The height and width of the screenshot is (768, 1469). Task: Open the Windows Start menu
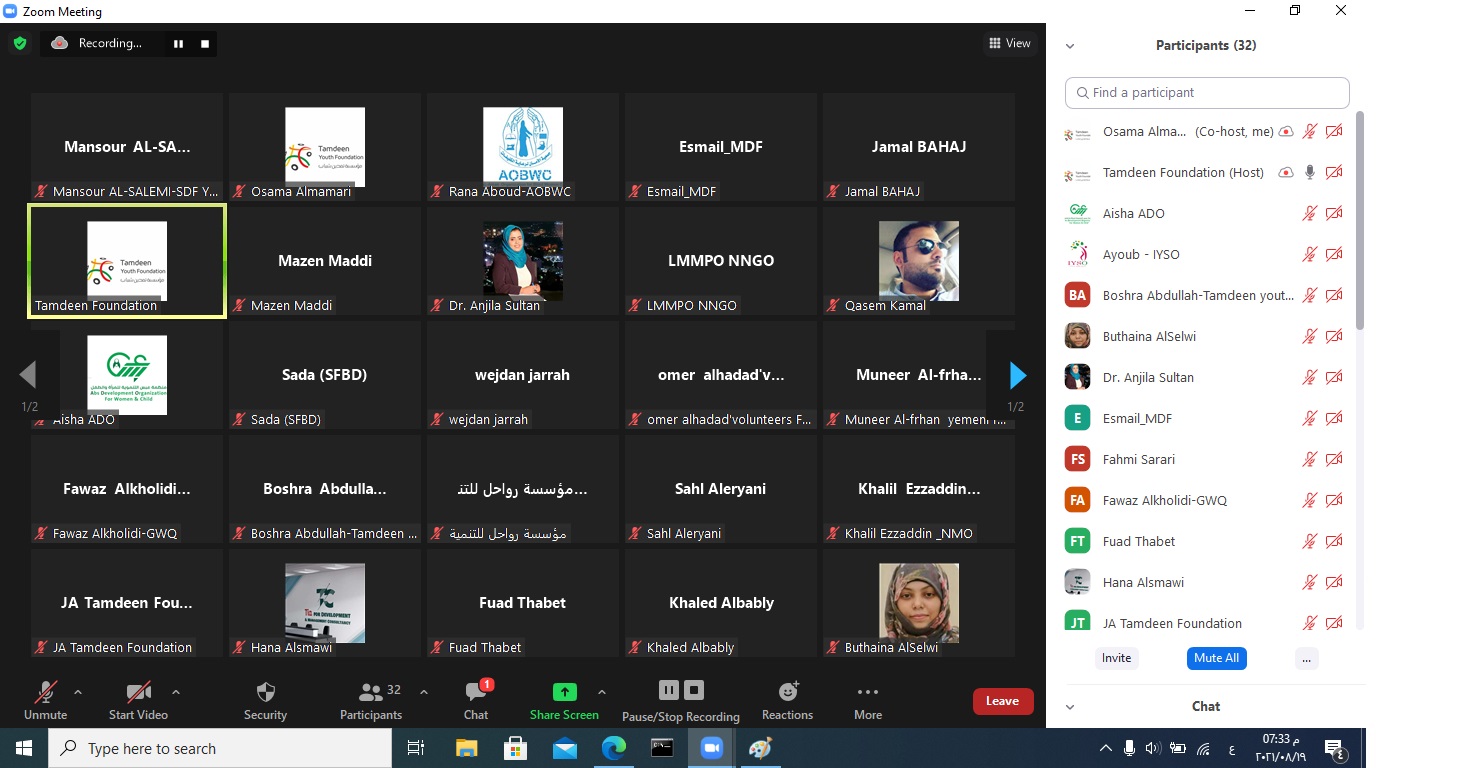(23, 748)
